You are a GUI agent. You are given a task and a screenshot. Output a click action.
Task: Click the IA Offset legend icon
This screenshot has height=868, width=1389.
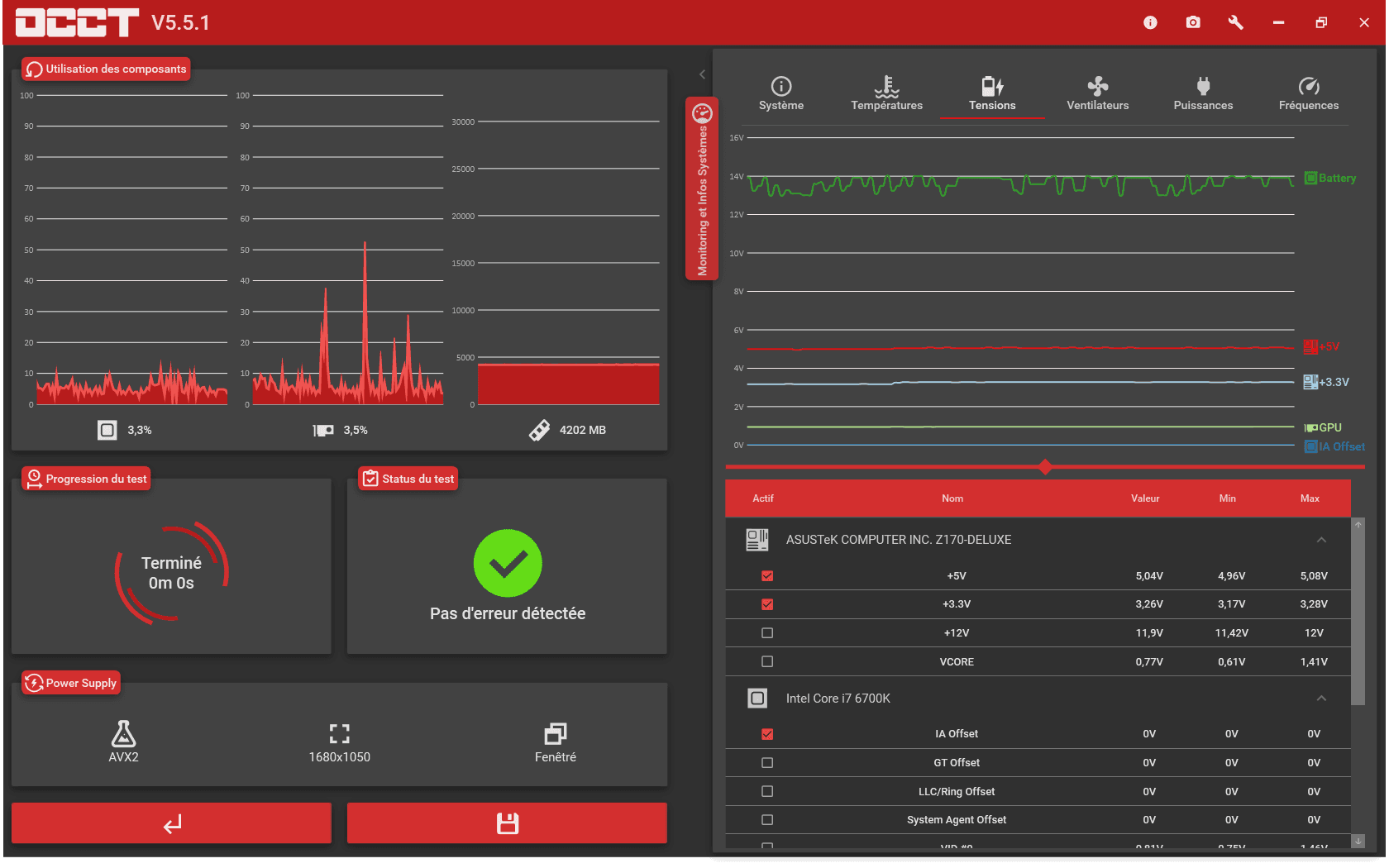(x=1310, y=446)
